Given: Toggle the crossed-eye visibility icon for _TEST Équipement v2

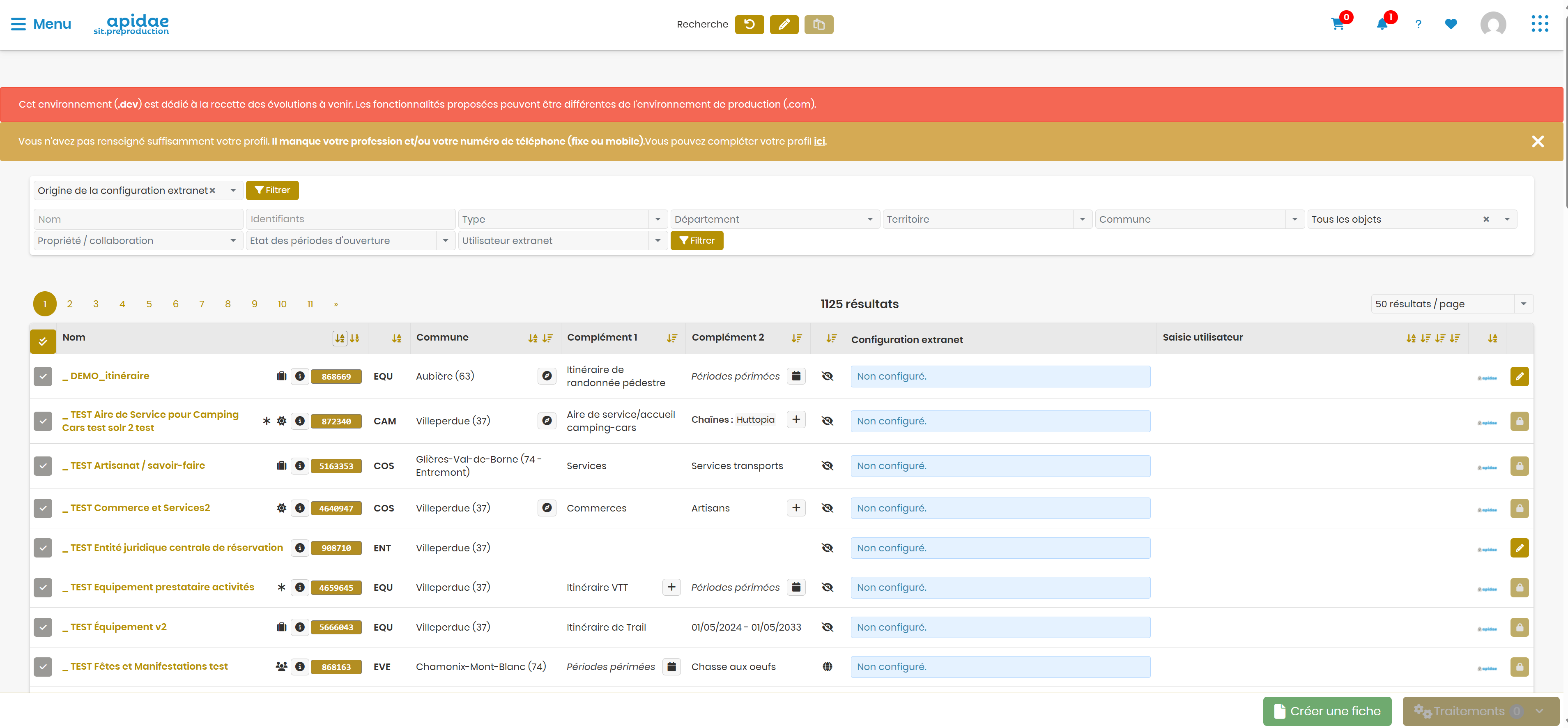Looking at the screenshot, I should pos(827,627).
